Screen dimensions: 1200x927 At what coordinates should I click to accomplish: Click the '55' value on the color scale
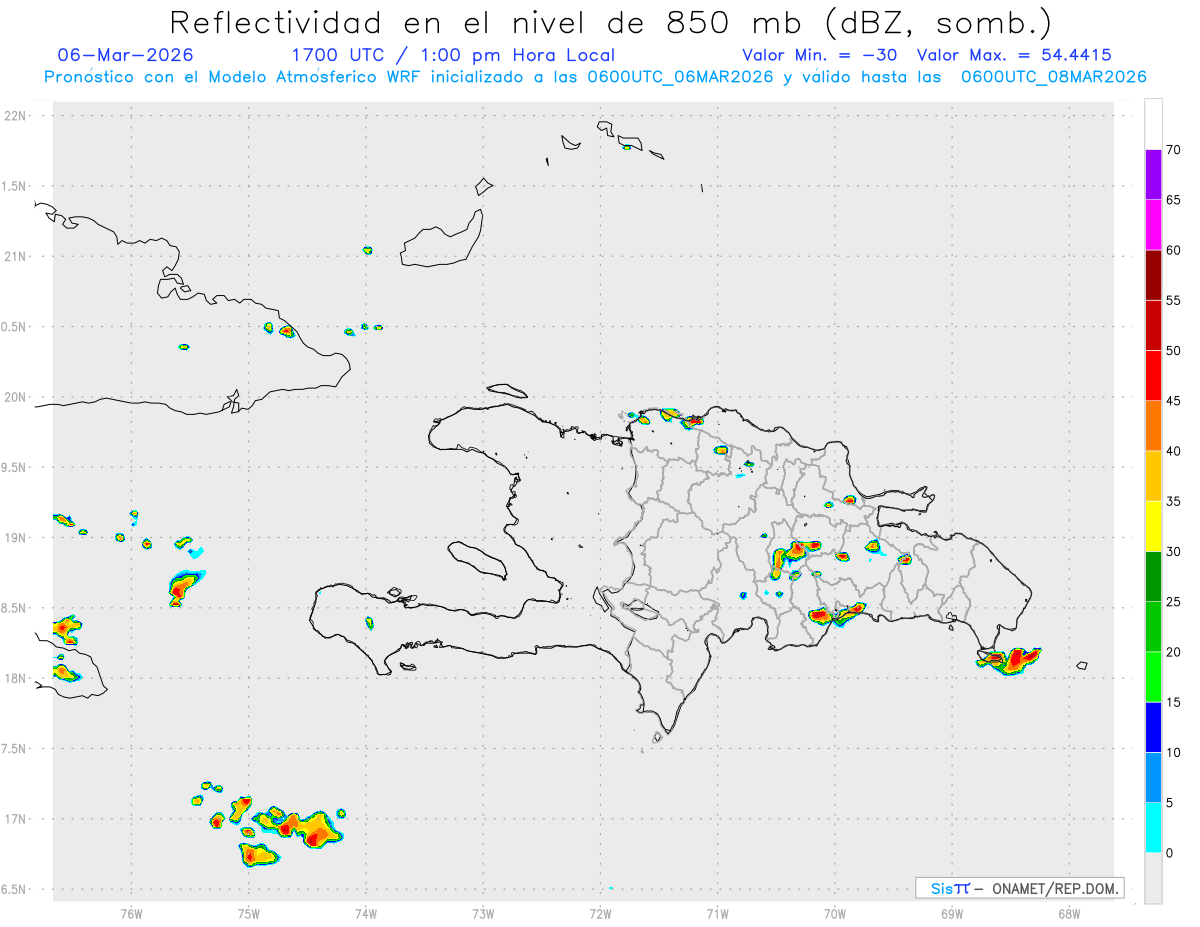pyautogui.click(x=1173, y=301)
